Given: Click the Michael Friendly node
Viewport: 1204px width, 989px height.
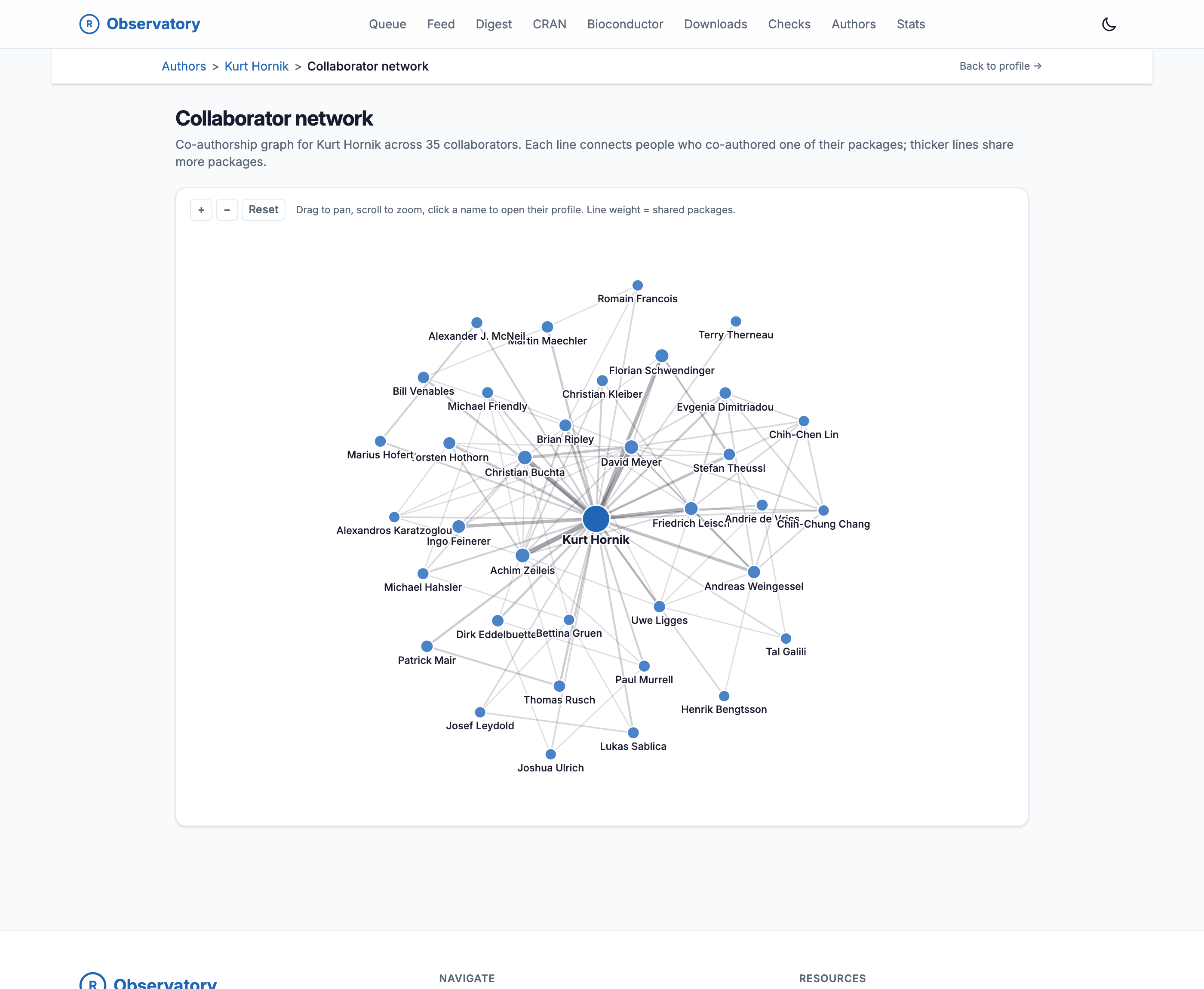Looking at the screenshot, I should coord(488,393).
